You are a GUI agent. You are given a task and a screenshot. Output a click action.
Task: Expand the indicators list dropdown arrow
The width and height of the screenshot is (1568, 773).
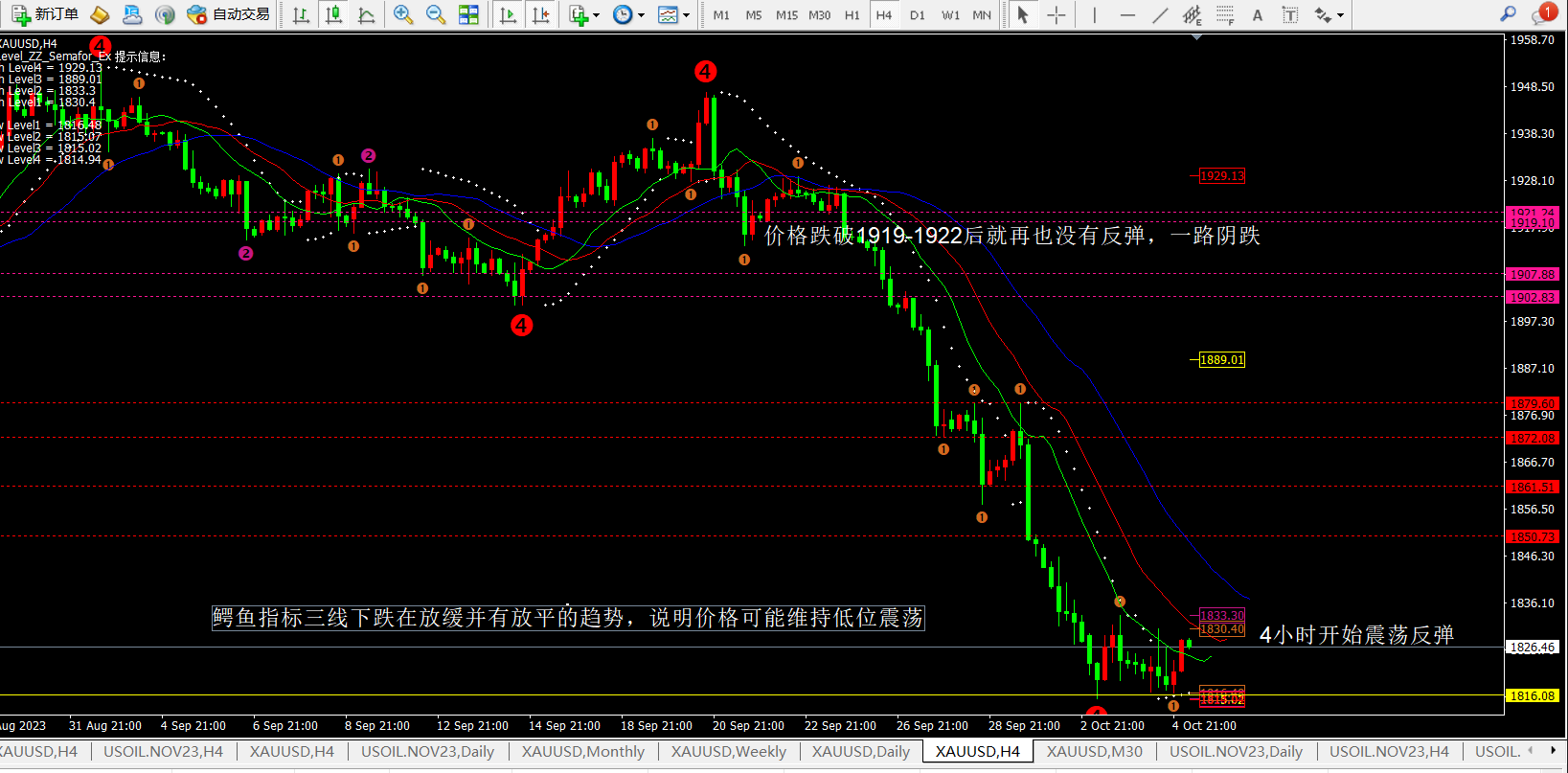point(596,15)
